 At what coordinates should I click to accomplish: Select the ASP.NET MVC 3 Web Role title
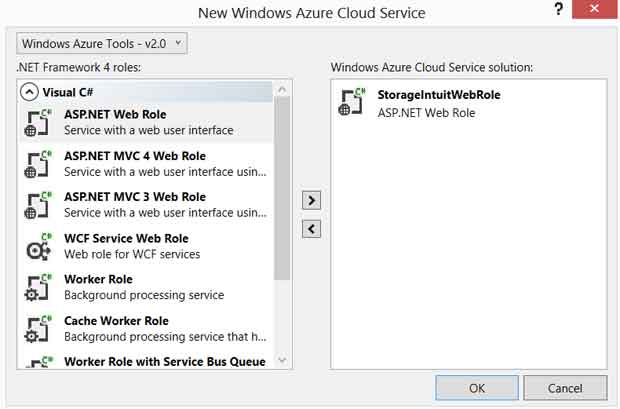click(x=135, y=197)
